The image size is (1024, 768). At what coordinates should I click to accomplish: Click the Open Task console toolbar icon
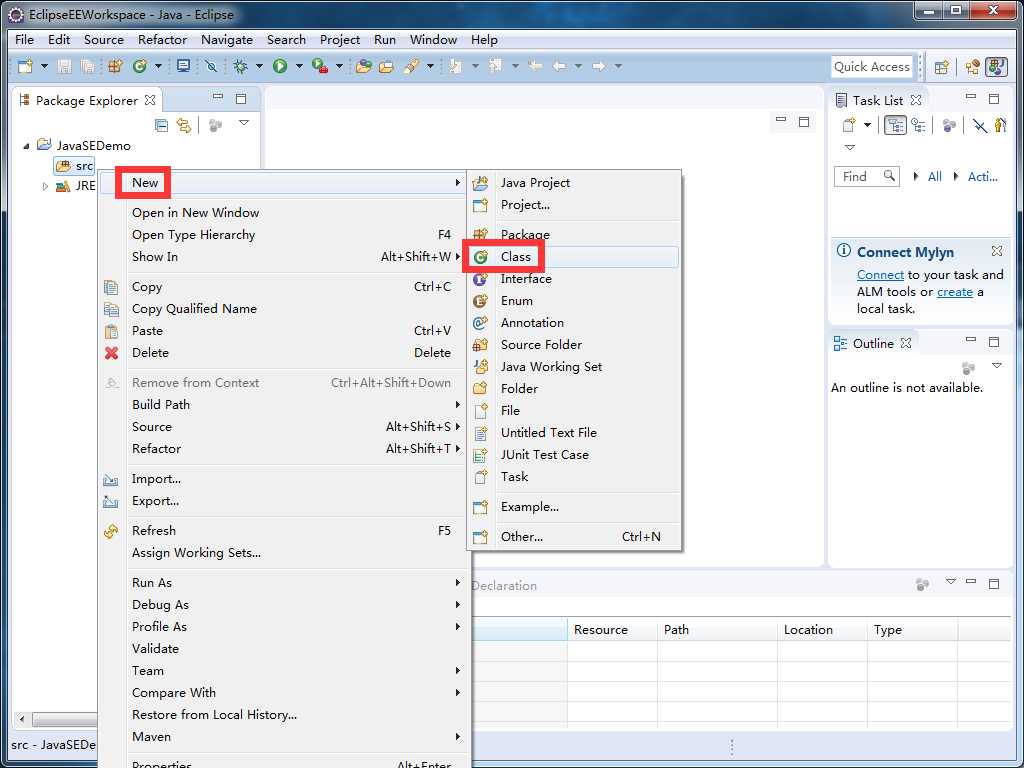[184, 66]
